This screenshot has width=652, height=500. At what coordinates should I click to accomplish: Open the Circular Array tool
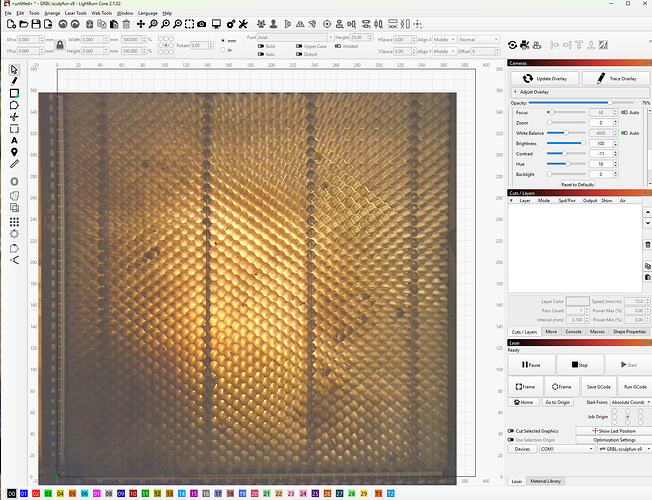point(14,234)
